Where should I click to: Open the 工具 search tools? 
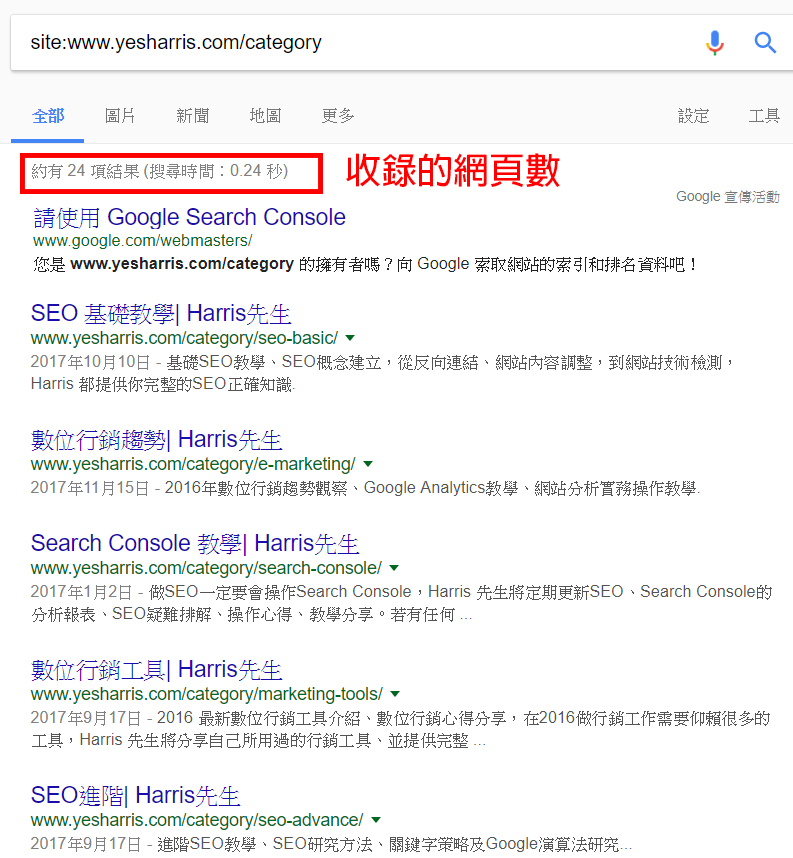click(765, 116)
